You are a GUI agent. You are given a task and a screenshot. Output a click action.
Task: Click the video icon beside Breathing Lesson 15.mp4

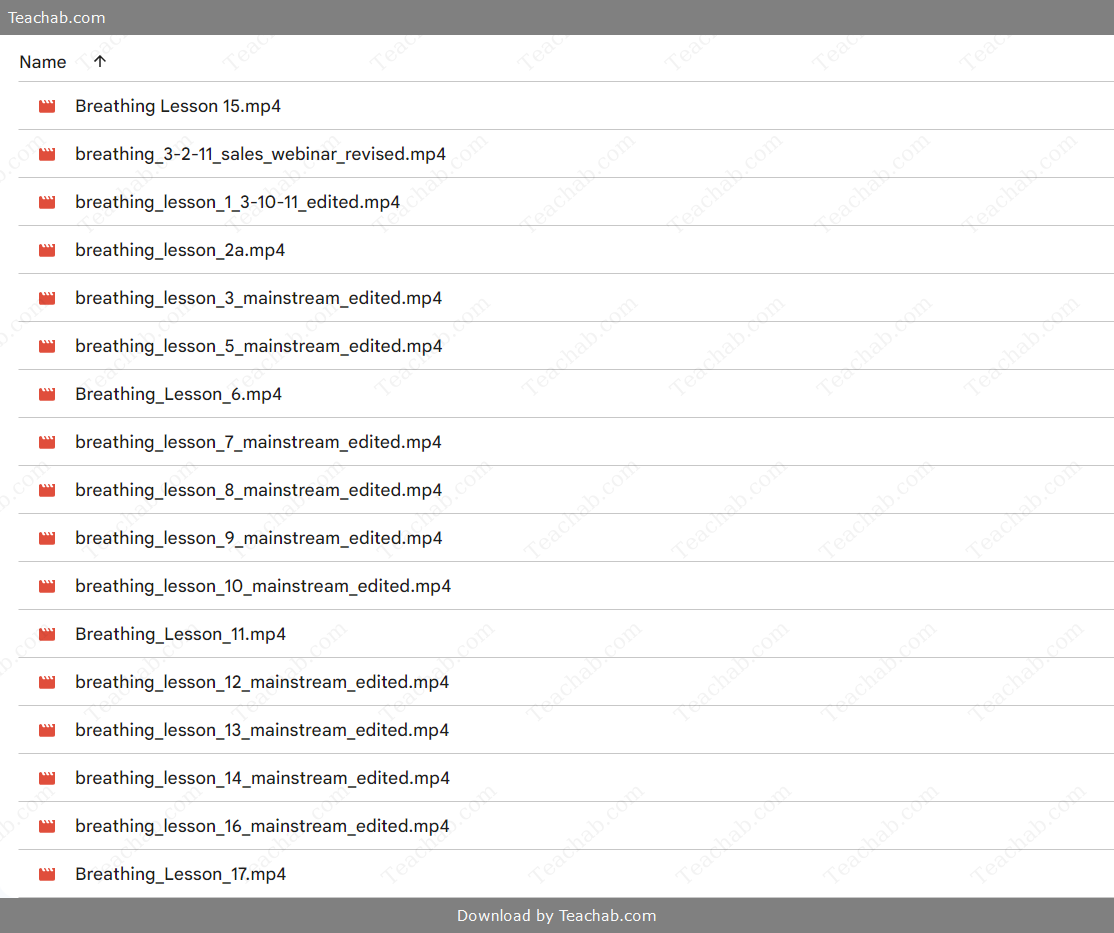[x=47, y=106]
